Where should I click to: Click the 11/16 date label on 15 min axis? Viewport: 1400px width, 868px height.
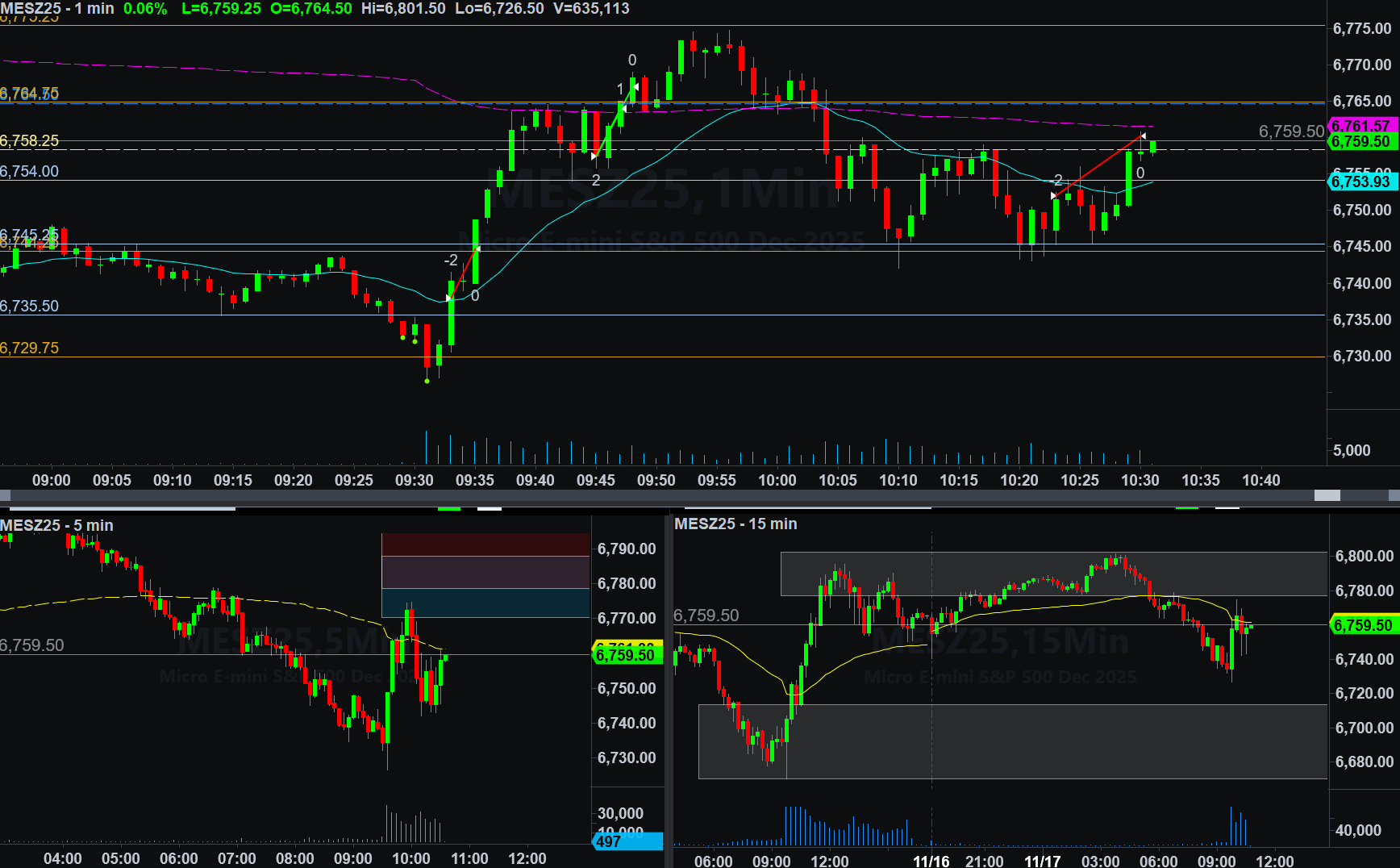(x=931, y=861)
